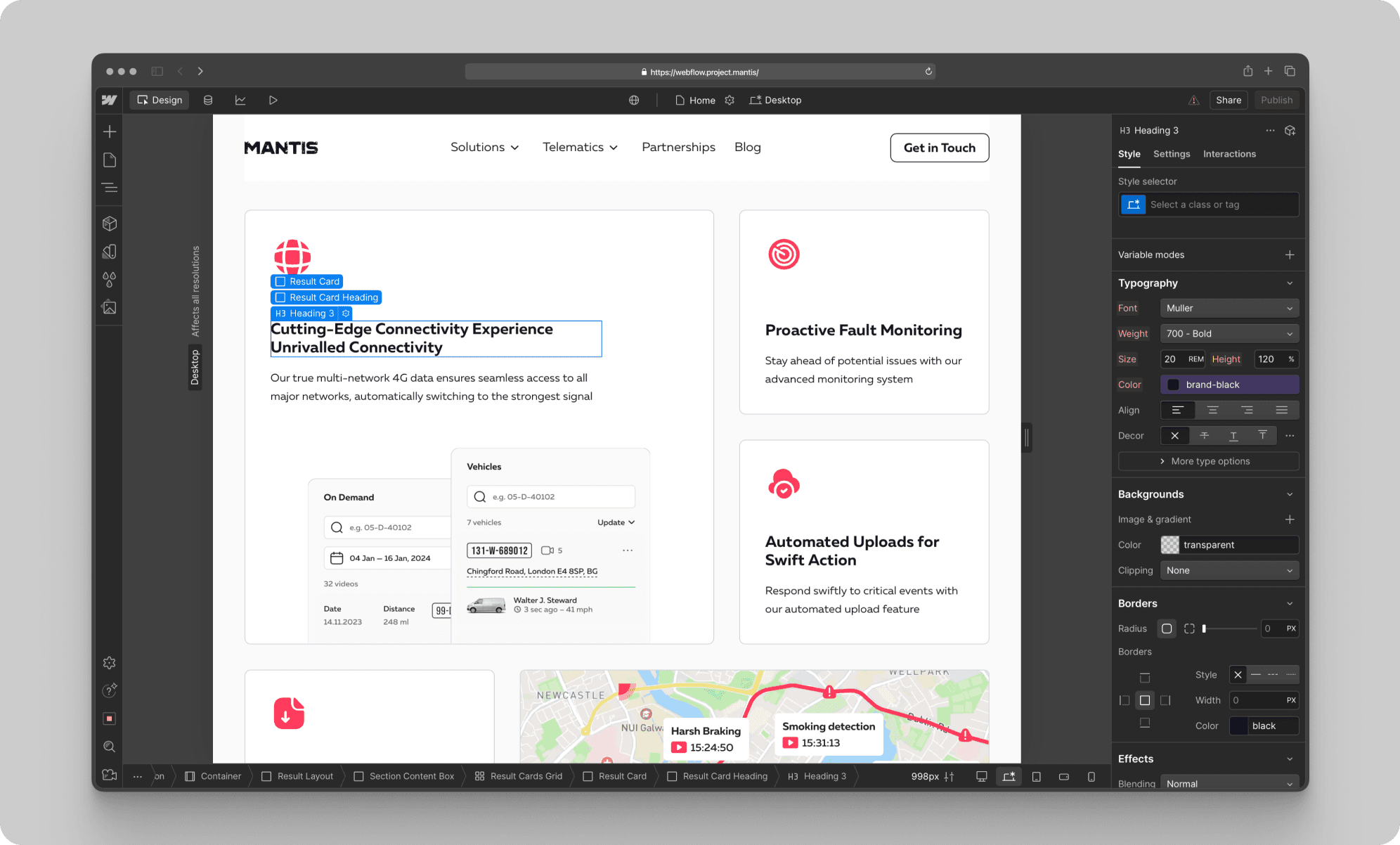Select the dashed border style

click(x=1273, y=675)
